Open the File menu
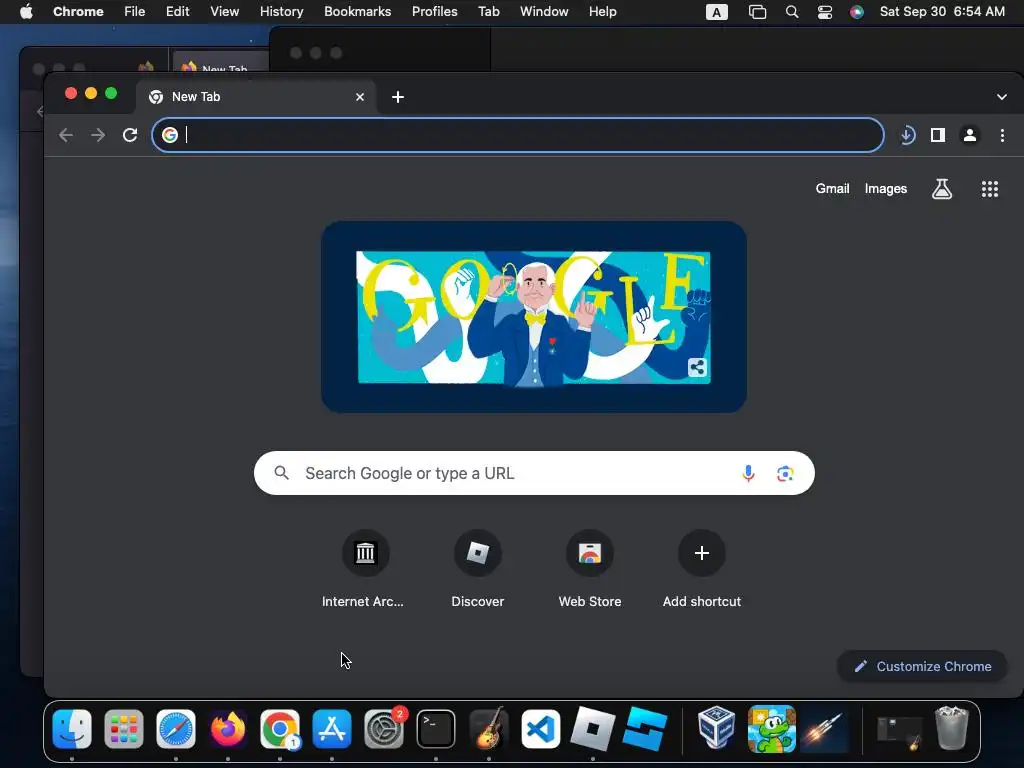The width and height of the screenshot is (1024, 768). [135, 11]
